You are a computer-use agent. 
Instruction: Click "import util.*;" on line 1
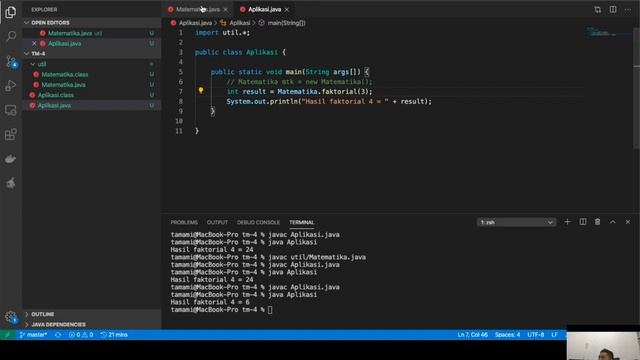[222, 33]
